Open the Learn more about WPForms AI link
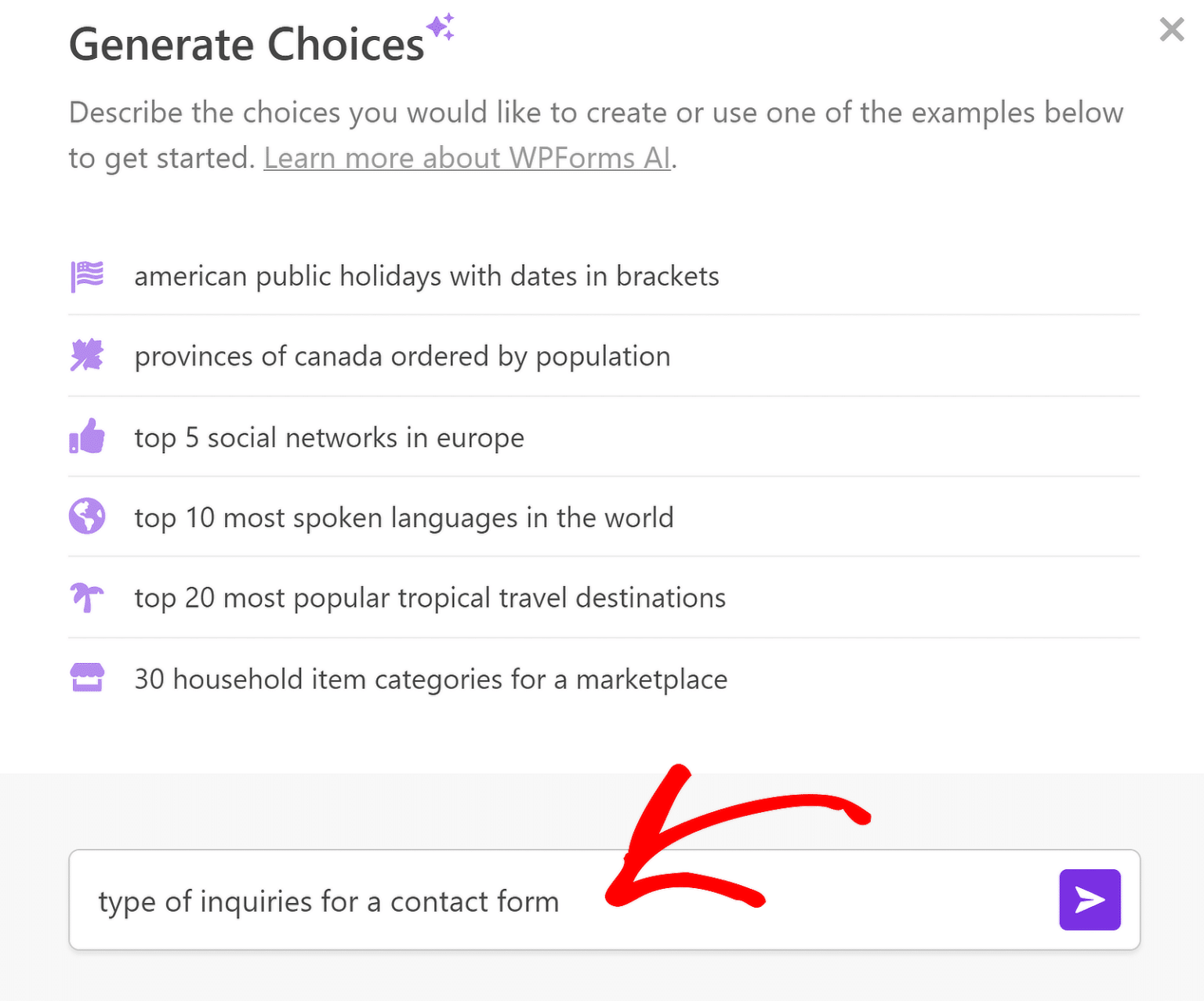The height and width of the screenshot is (1001, 1204). pos(467,158)
